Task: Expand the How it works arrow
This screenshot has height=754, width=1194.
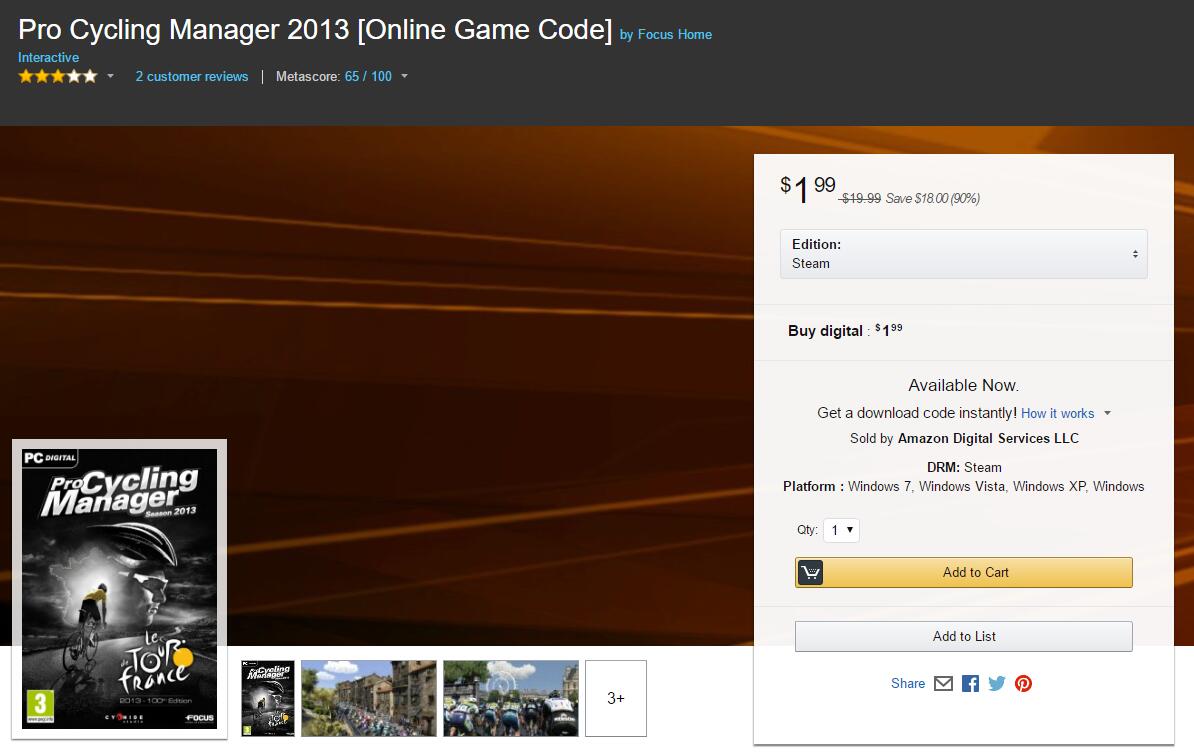Action: (x=1107, y=413)
